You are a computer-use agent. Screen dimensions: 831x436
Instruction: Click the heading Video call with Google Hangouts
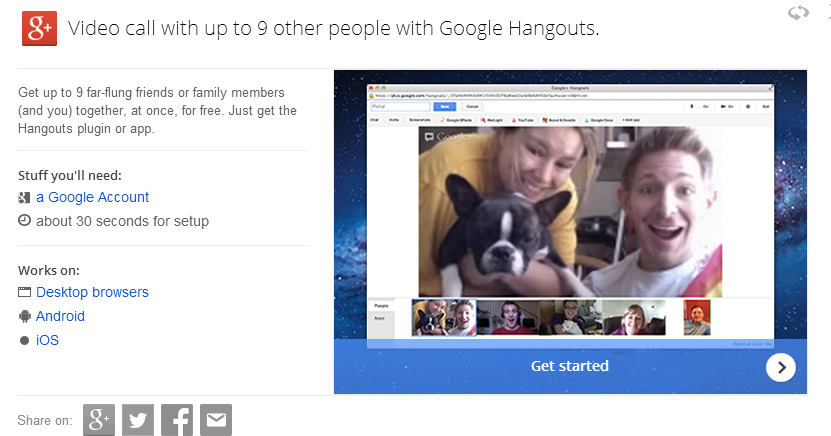333,28
